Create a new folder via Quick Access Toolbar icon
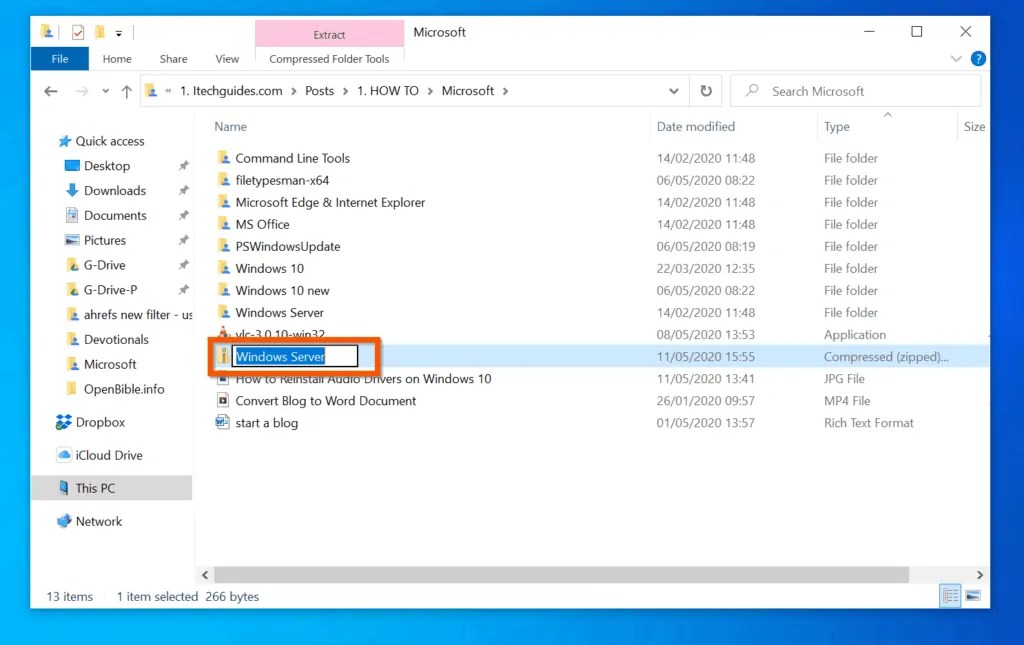The image size is (1024, 645). click(98, 31)
